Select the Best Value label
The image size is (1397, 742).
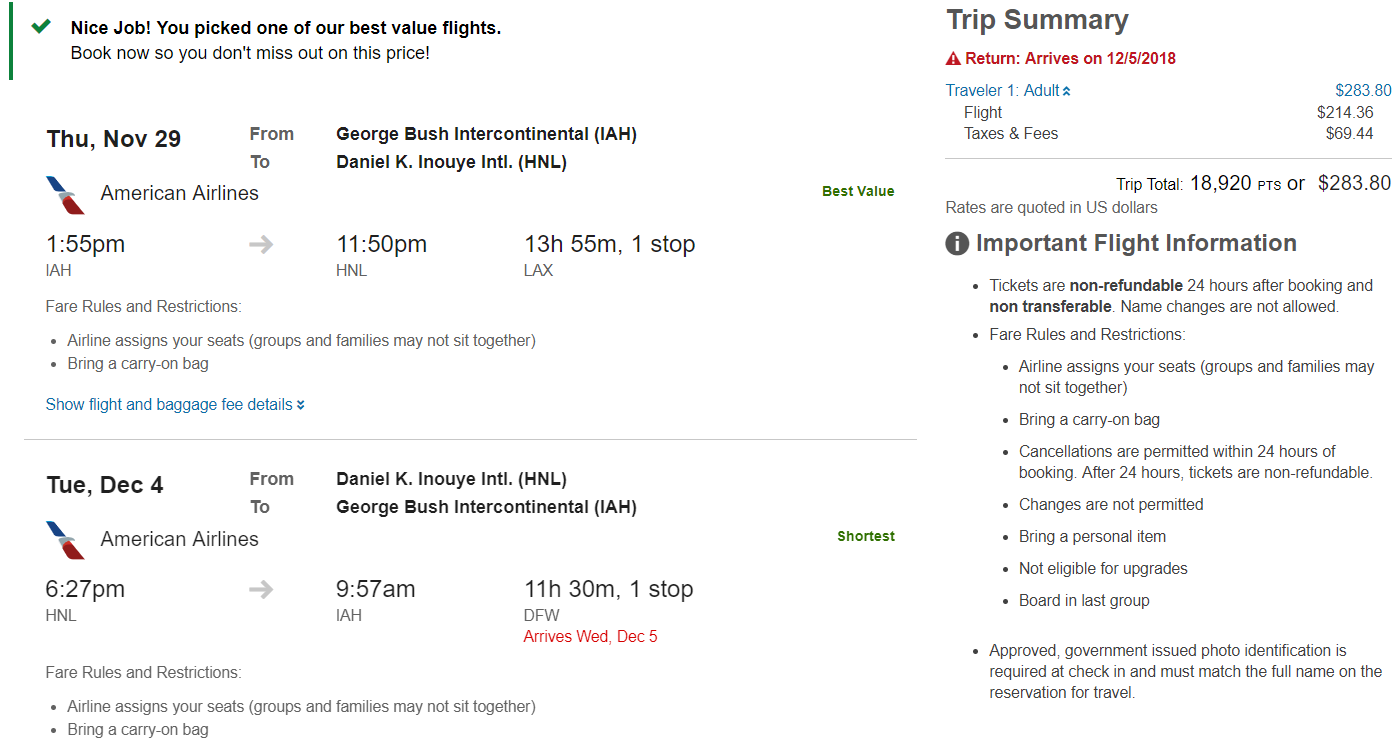coord(858,191)
